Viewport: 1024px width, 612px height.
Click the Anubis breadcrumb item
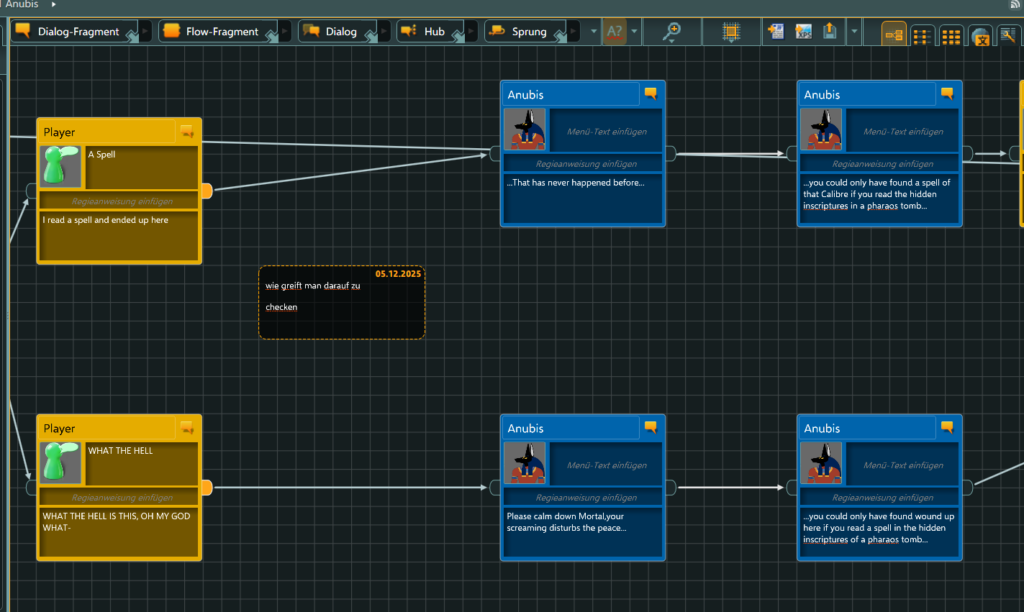pyautogui.click(x=22, y=4)
